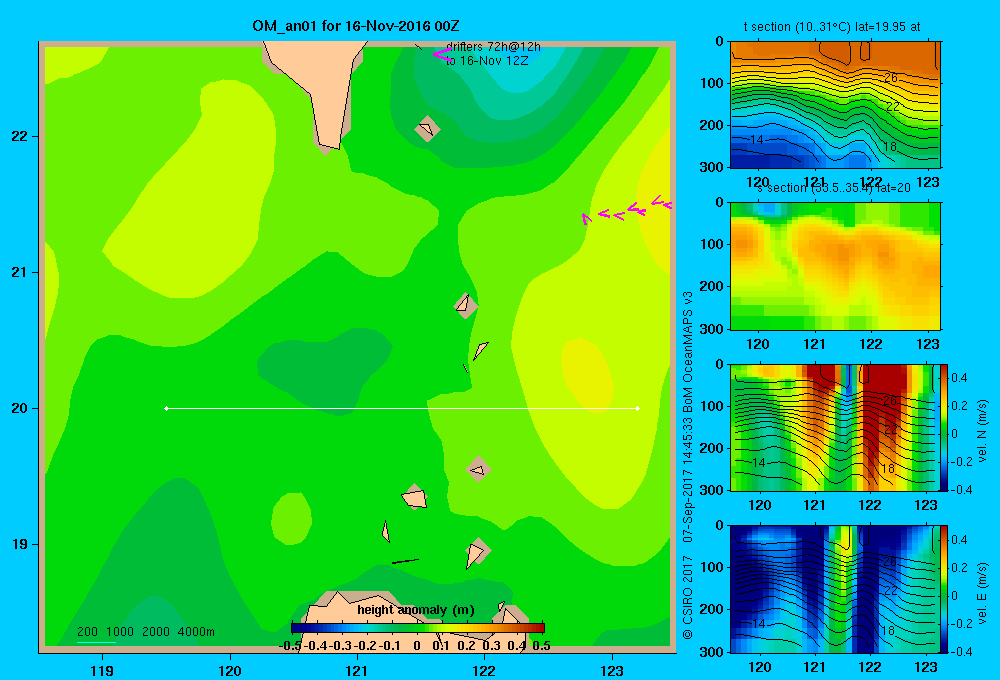
Task: Click the title 'OM_an01 for 16-Nov-2016 00Z'
Action: (x=356, y=26)
